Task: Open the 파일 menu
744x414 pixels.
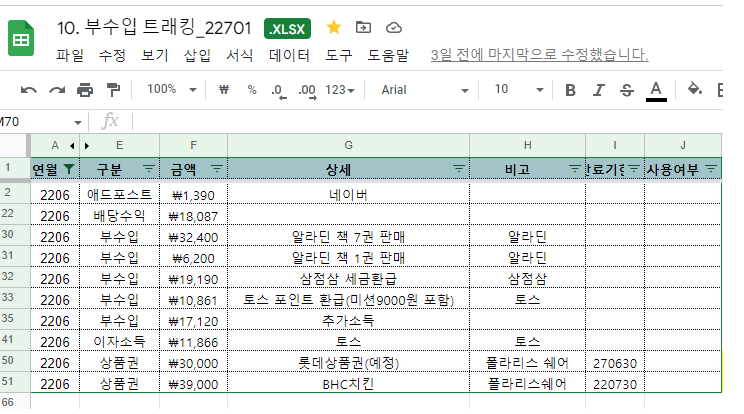Action: point(70,55)
